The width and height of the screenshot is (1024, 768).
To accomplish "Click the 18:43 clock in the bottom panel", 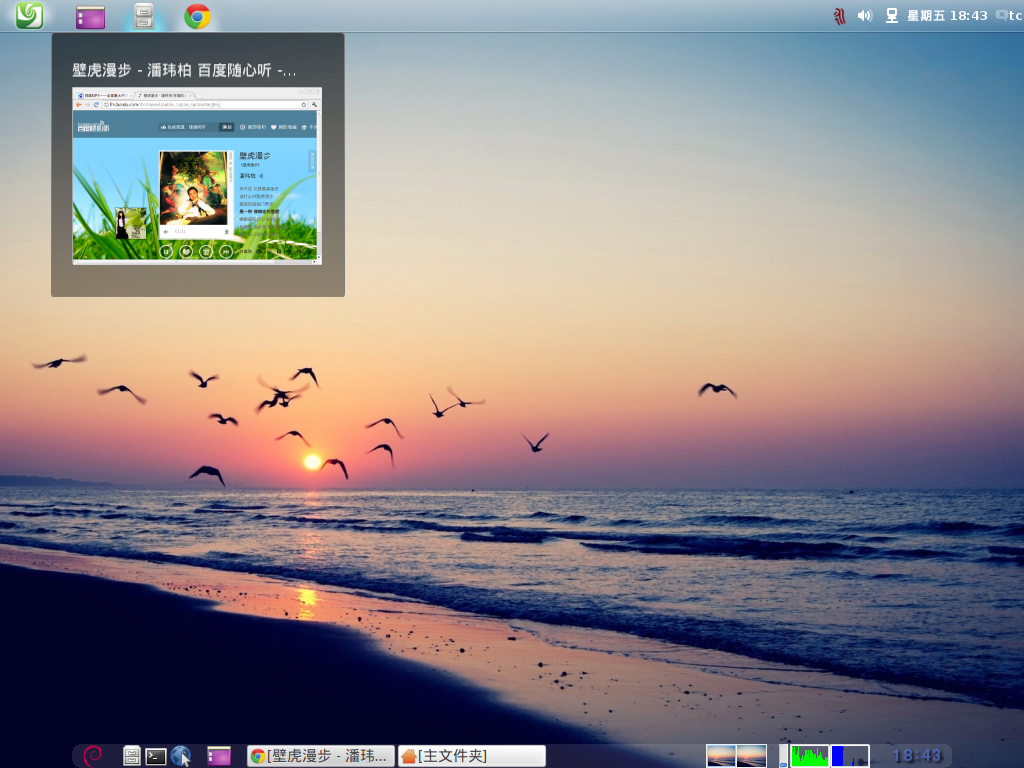I will point(917,756).
